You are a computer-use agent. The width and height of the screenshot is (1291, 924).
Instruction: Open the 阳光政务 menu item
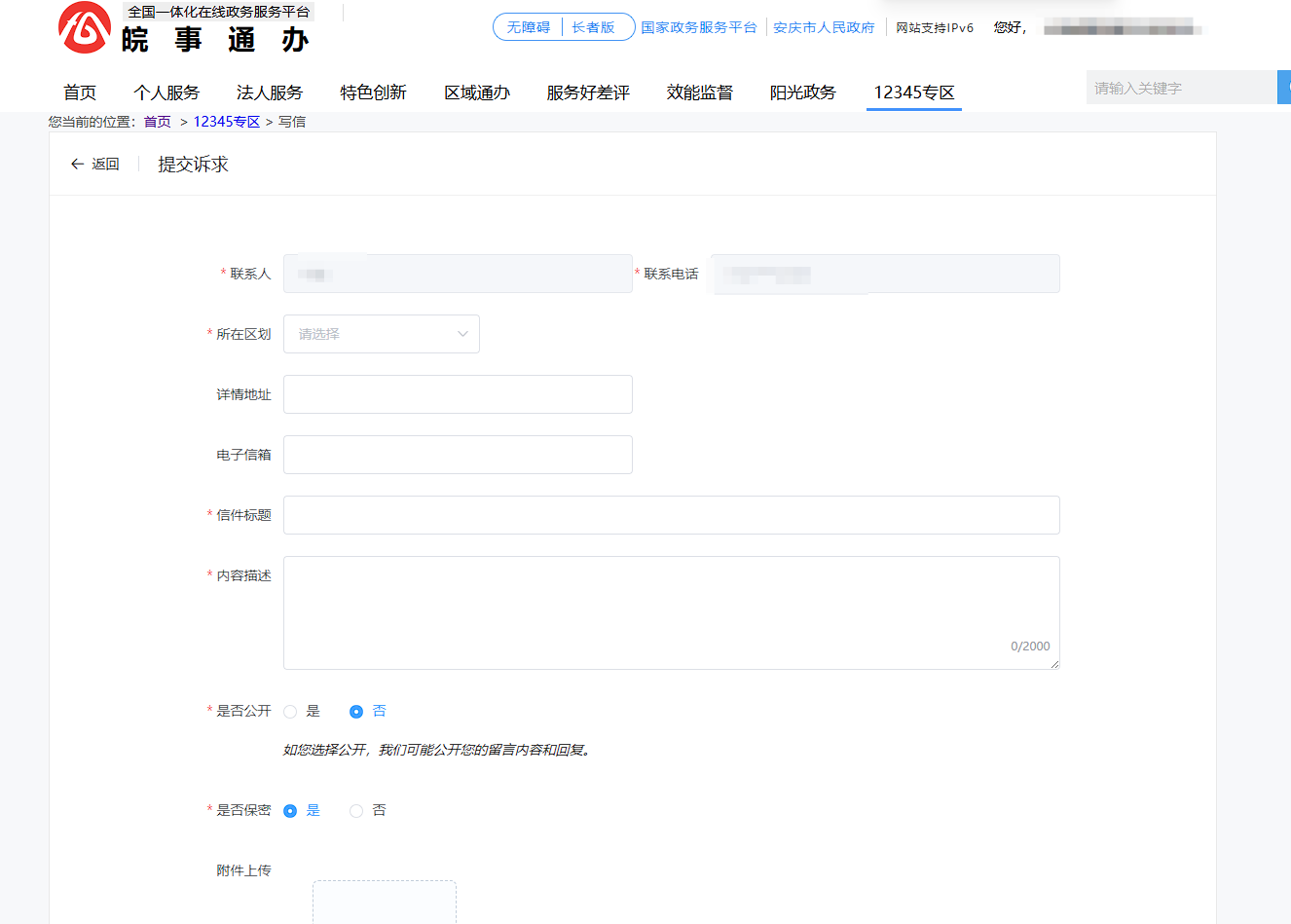pos(803,92)
